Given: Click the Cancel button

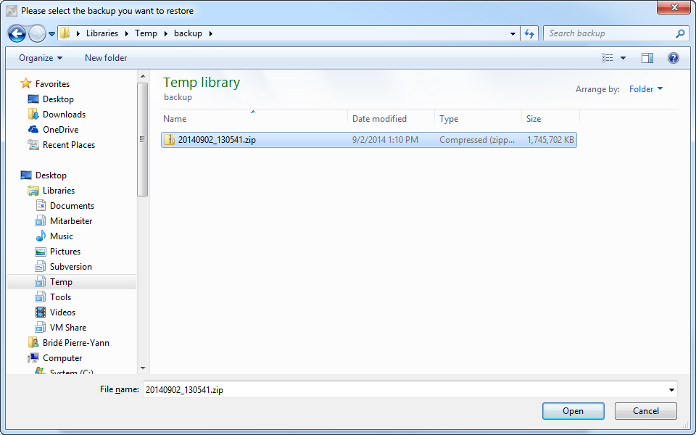Looking at the screenshot, I should point(645,411).
